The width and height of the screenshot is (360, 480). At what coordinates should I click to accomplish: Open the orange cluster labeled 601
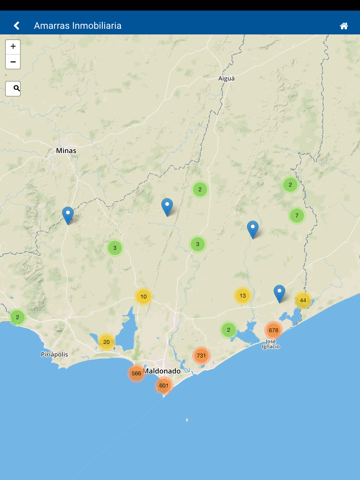tap(164, 386)
